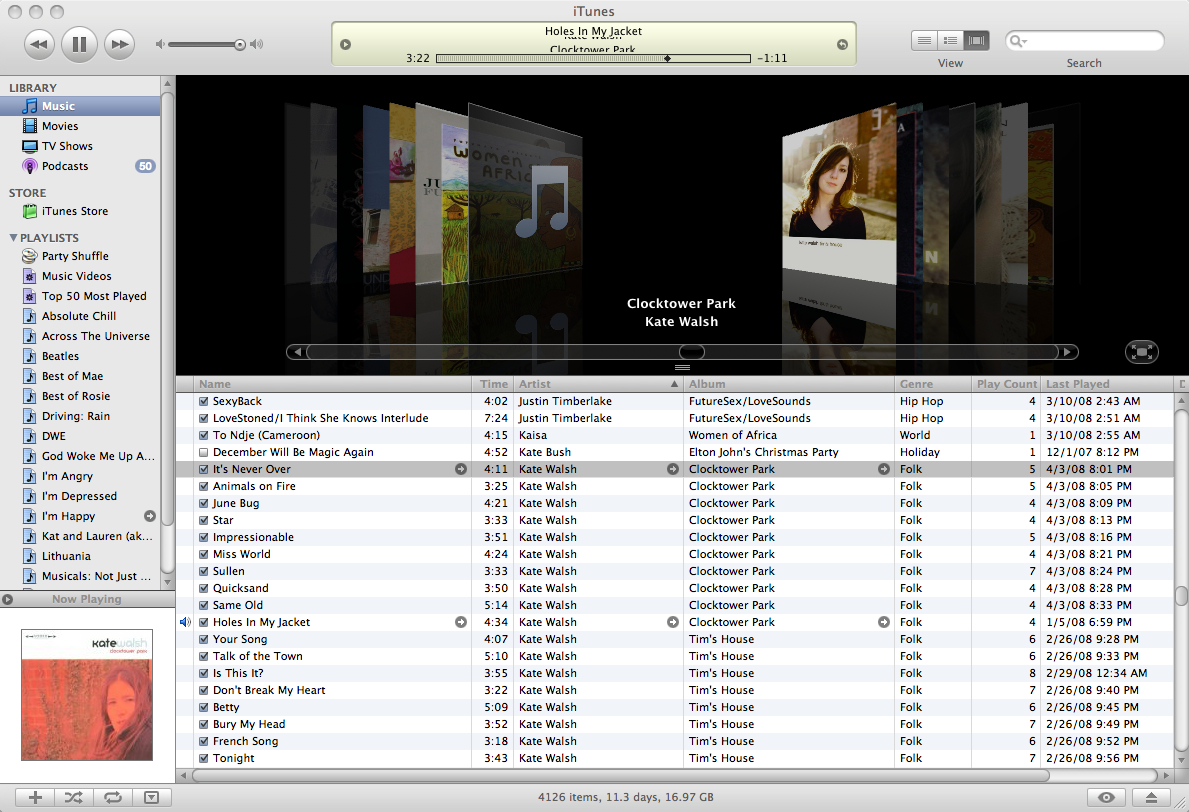Open the Driving: Rain playlist

80,416
